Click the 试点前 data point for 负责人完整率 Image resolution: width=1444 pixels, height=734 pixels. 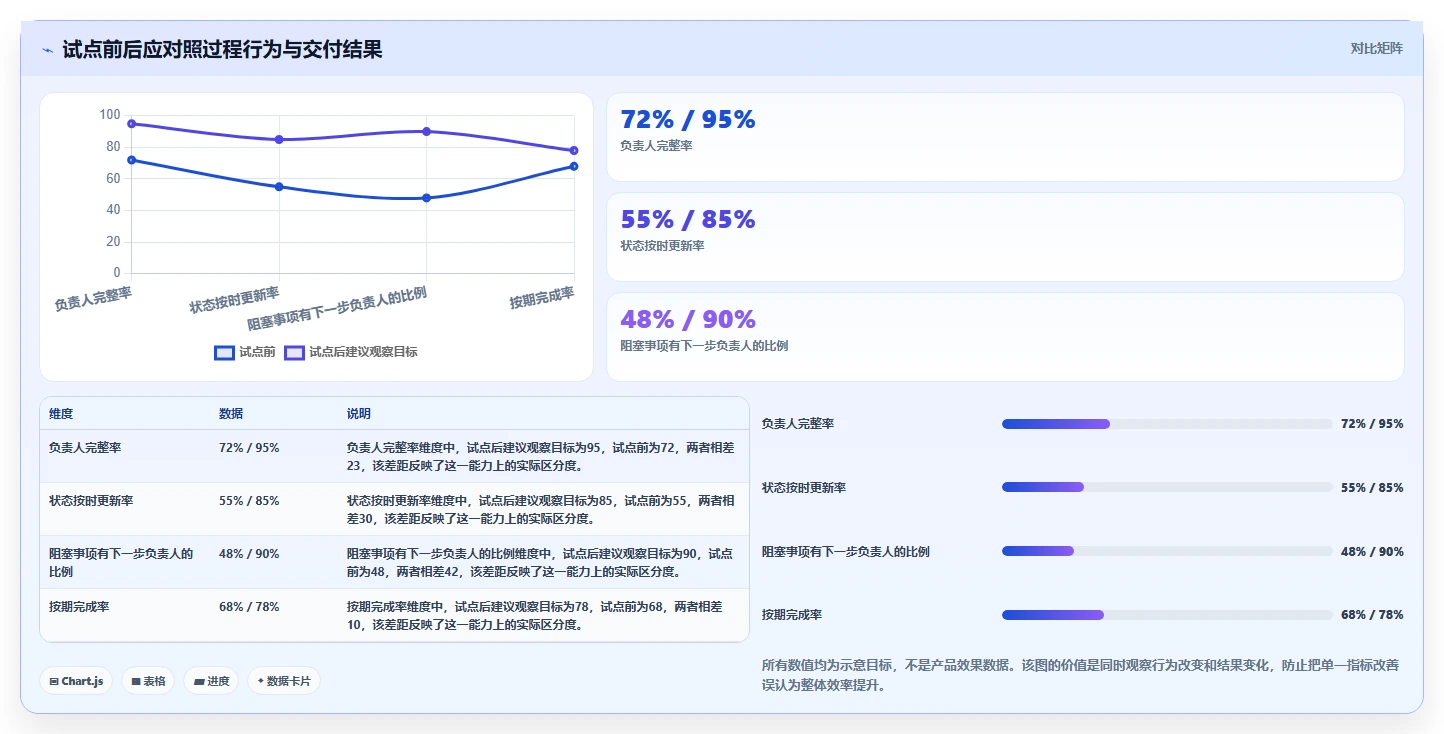tap(131, 160)
